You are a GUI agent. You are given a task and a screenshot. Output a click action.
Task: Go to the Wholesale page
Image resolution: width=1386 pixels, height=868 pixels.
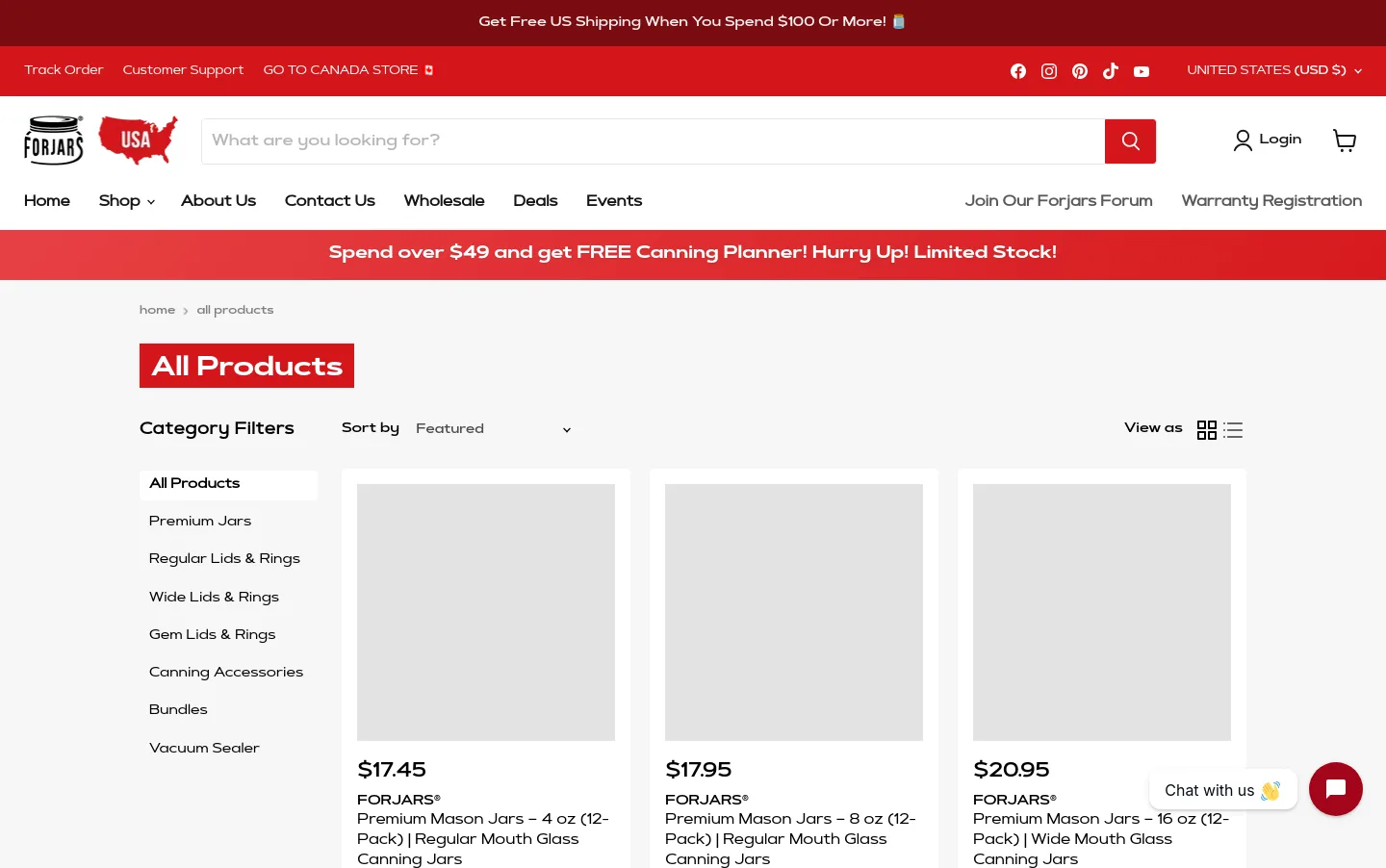click(444, 201)
